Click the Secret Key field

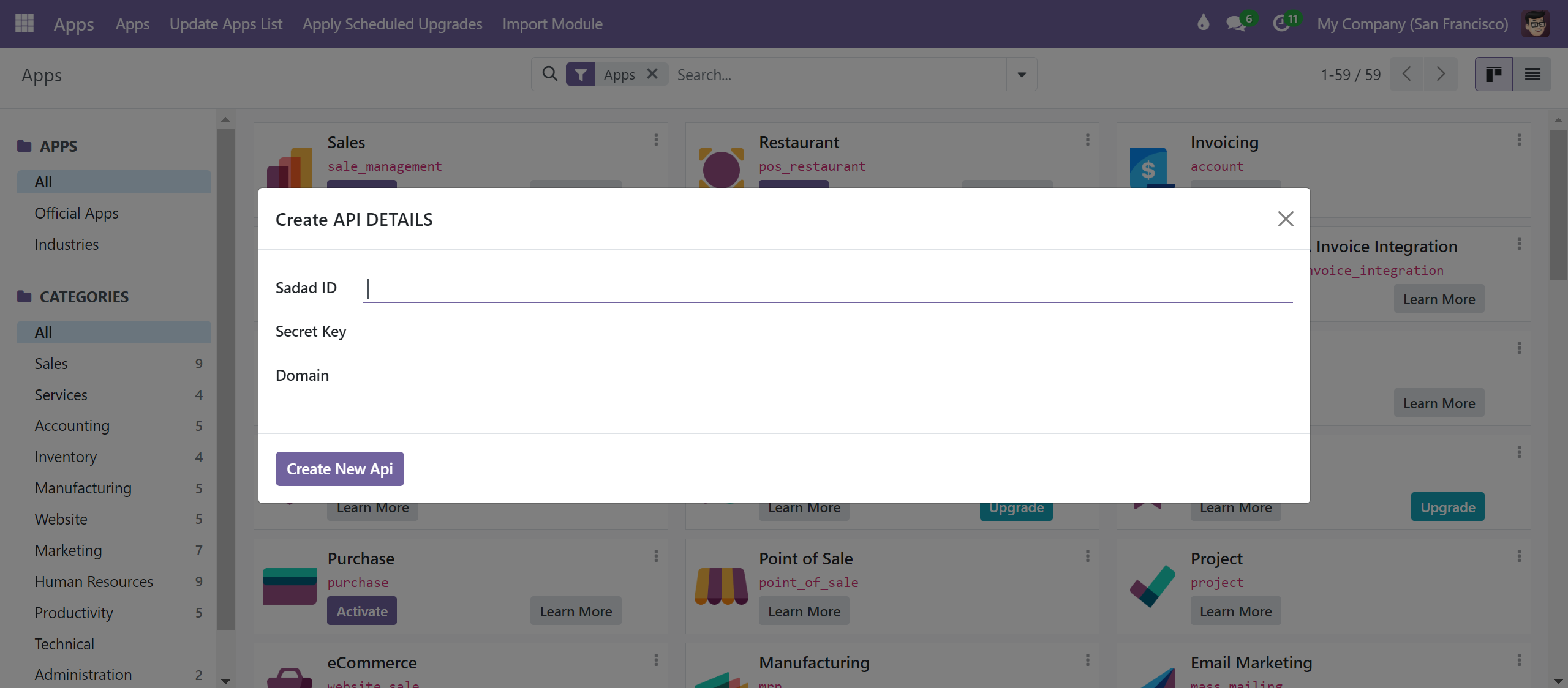(x=828, y=332)
